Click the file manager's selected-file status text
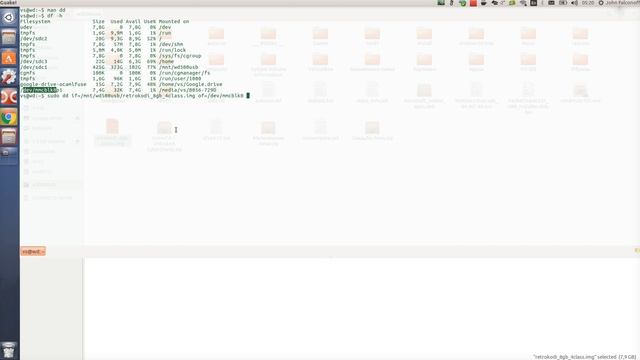The height and width of the screenshot is (360, 640). click(585, 357)
